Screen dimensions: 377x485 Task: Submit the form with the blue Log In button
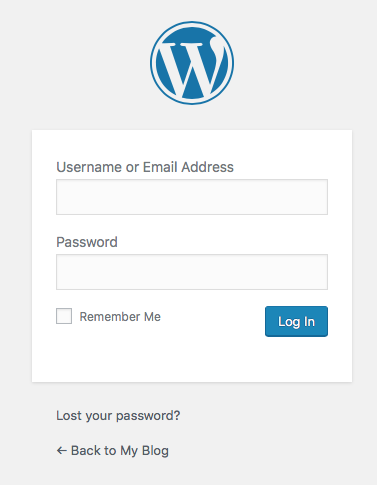(296, 321)
